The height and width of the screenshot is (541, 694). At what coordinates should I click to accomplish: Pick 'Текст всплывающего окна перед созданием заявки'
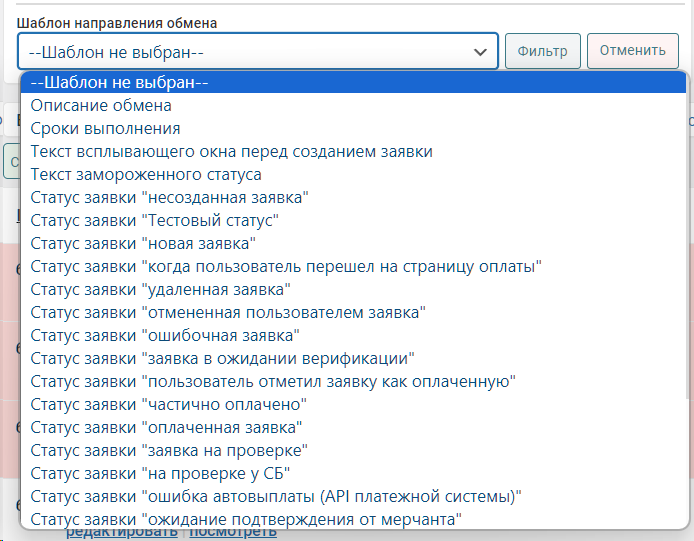tap(231, 151)
